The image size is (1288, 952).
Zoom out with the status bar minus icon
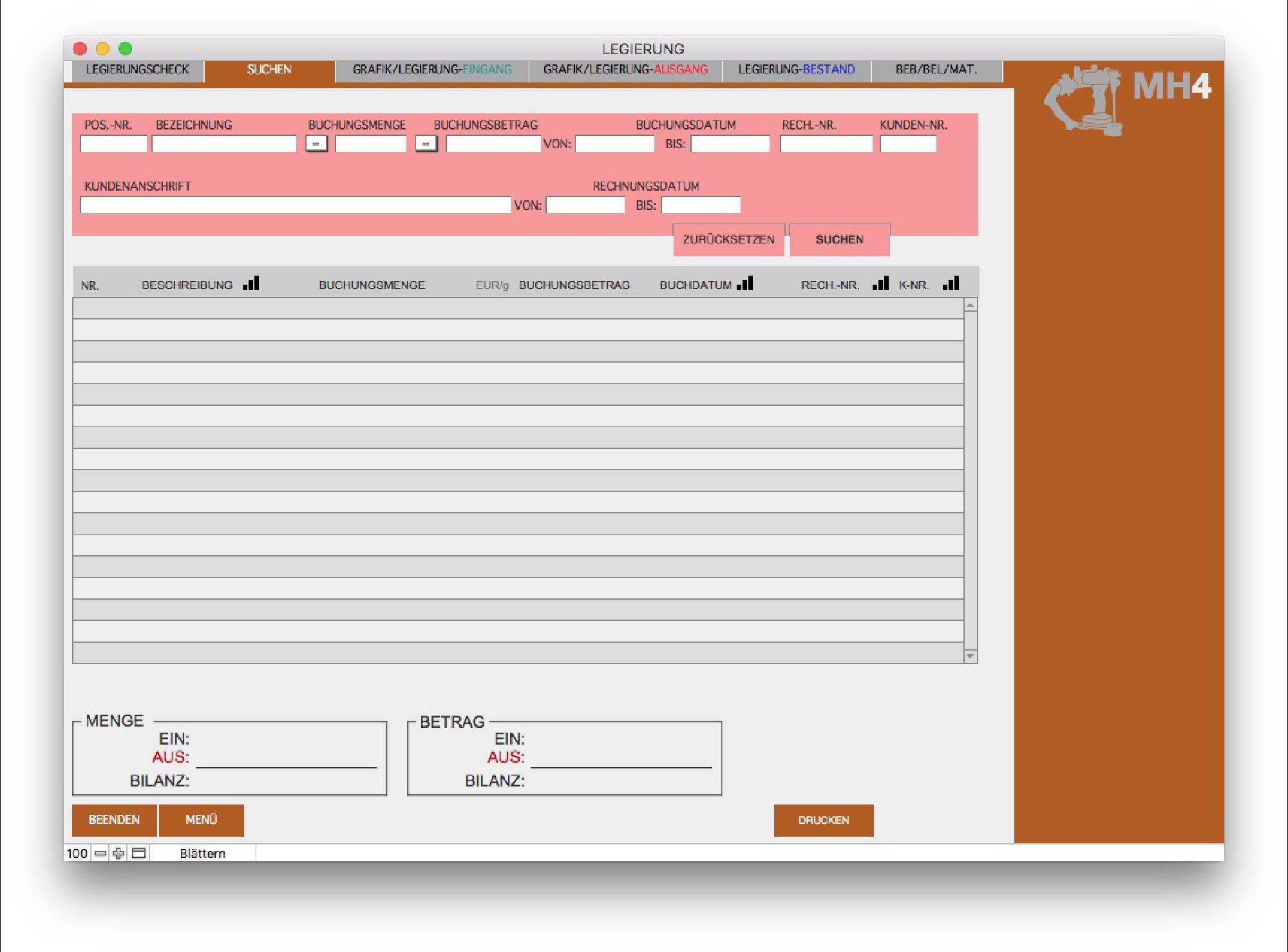coord(100,853)
